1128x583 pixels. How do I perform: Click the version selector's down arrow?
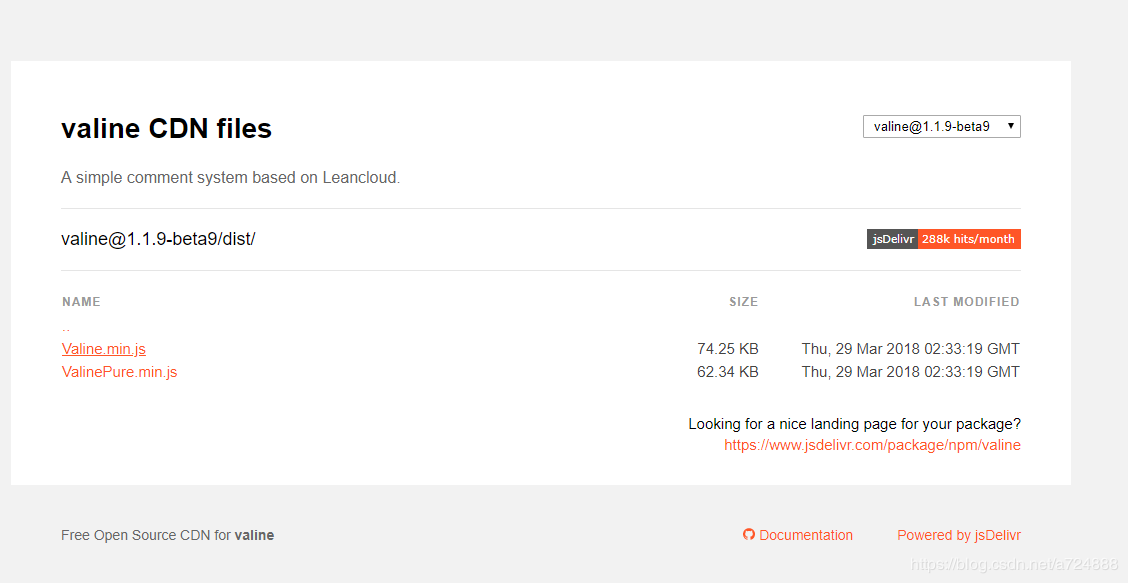pyautogui.click(x=1011, y=127)
